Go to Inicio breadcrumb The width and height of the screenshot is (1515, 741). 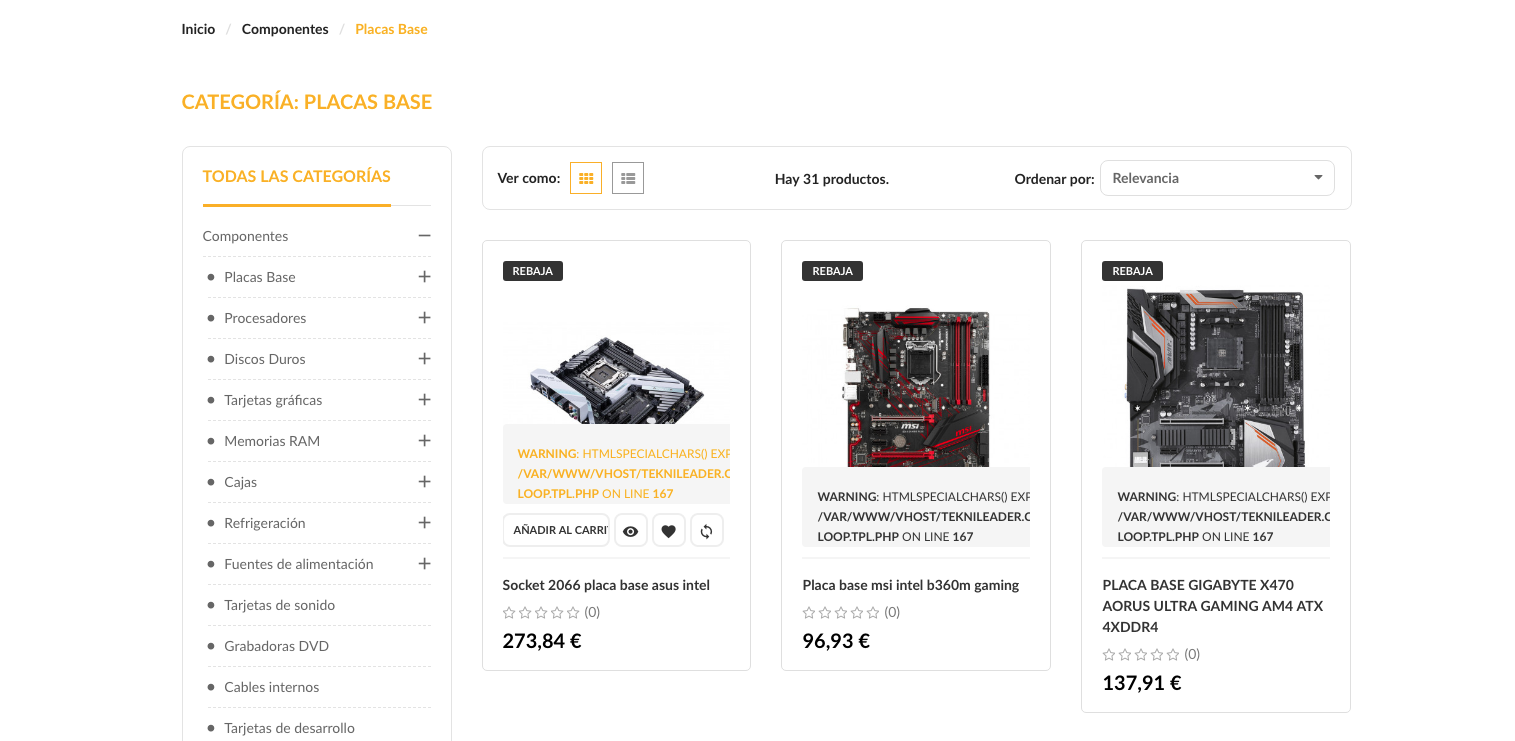pos(198,29)
